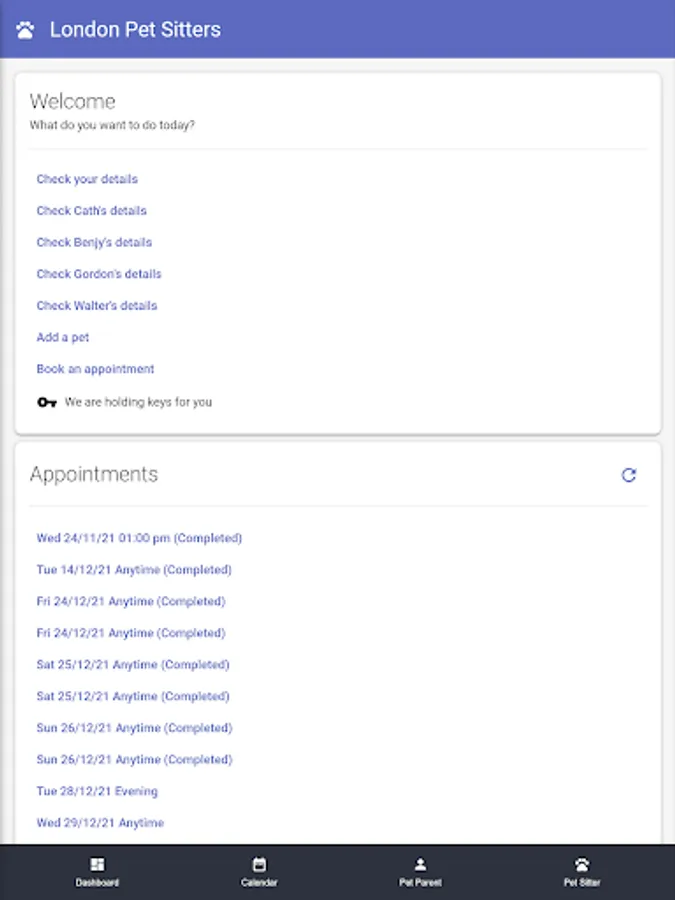Click Add a pet link

pos(63,338)
